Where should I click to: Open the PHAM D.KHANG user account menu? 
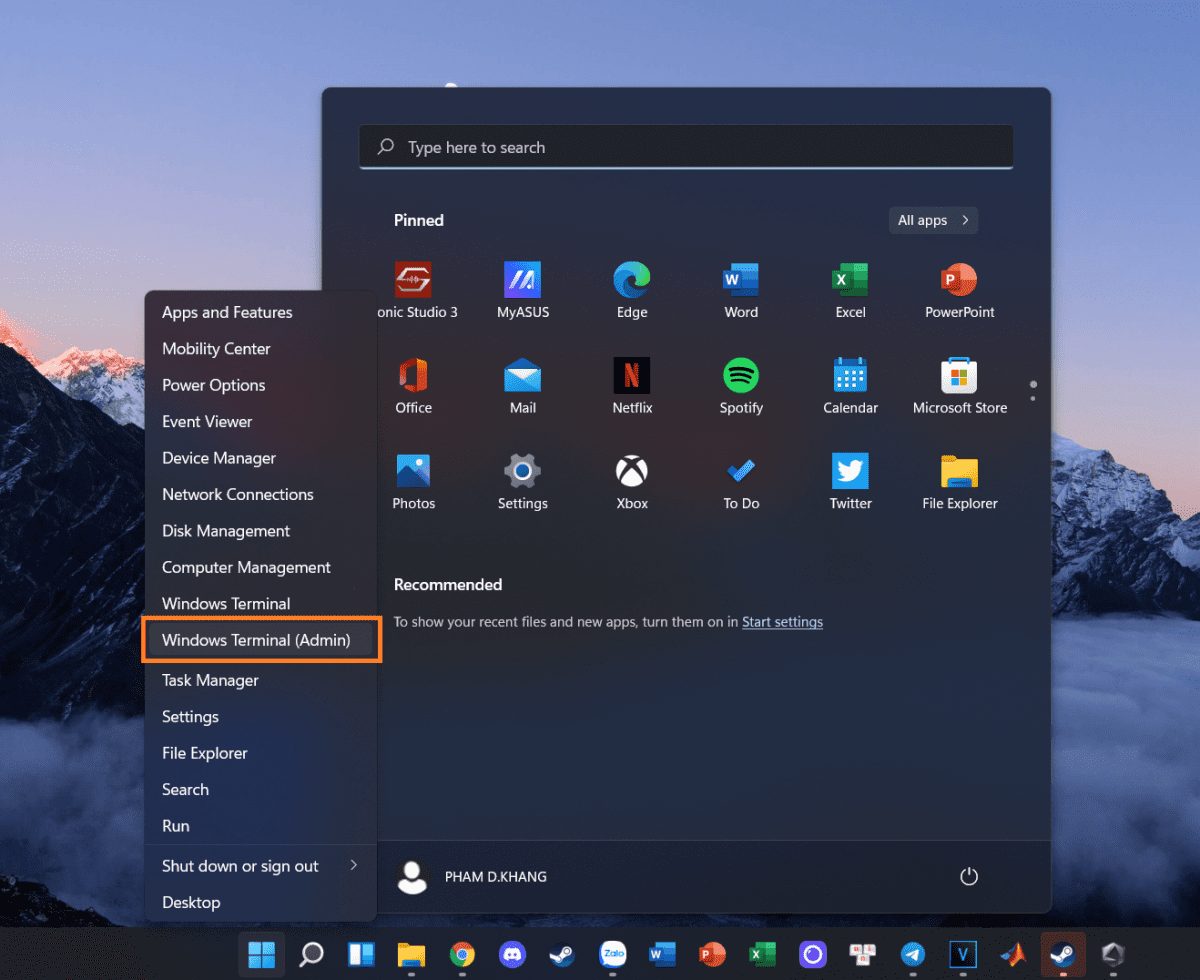(472, 877)
